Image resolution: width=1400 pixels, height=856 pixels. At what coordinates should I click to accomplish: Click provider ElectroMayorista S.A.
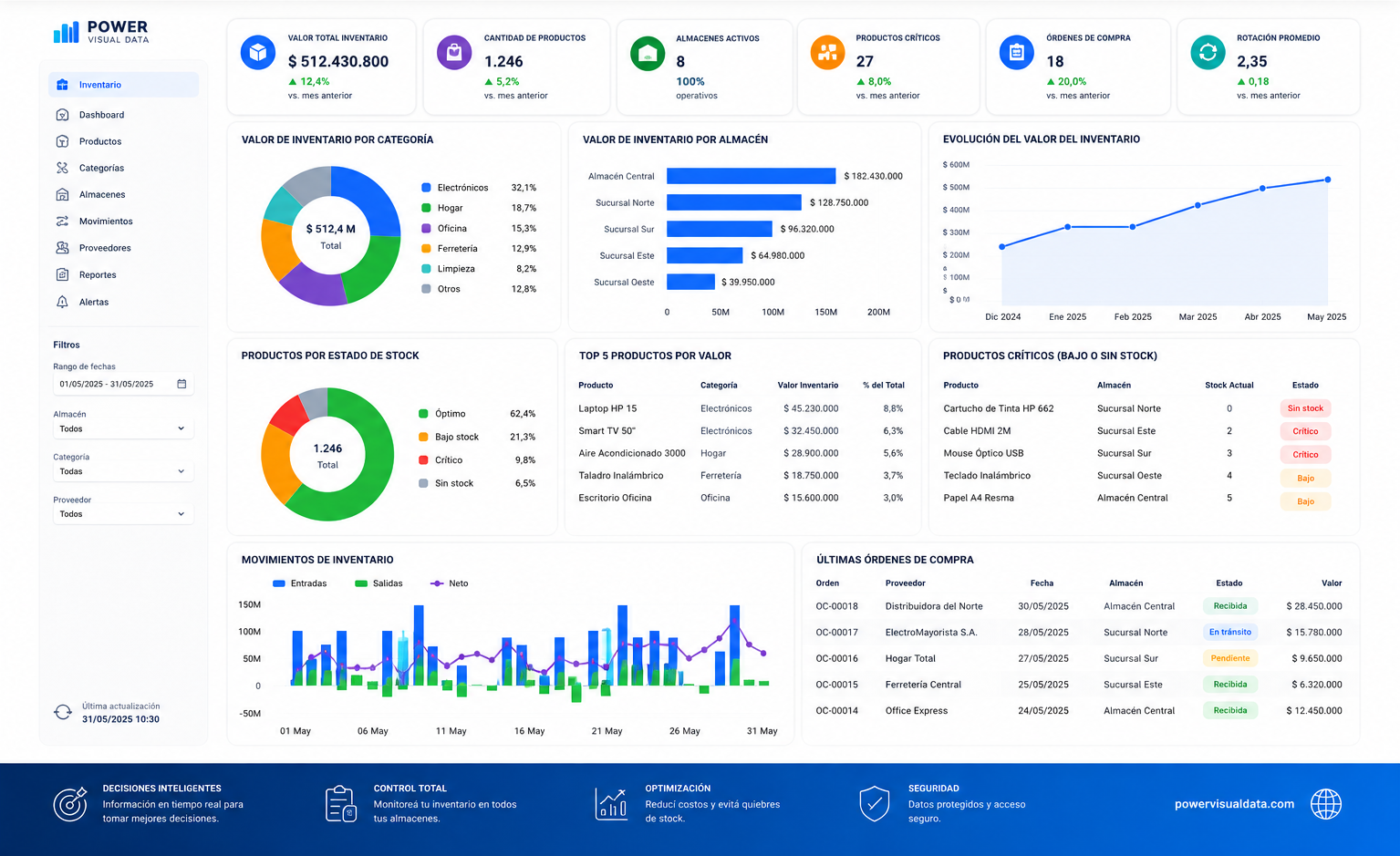931,633
